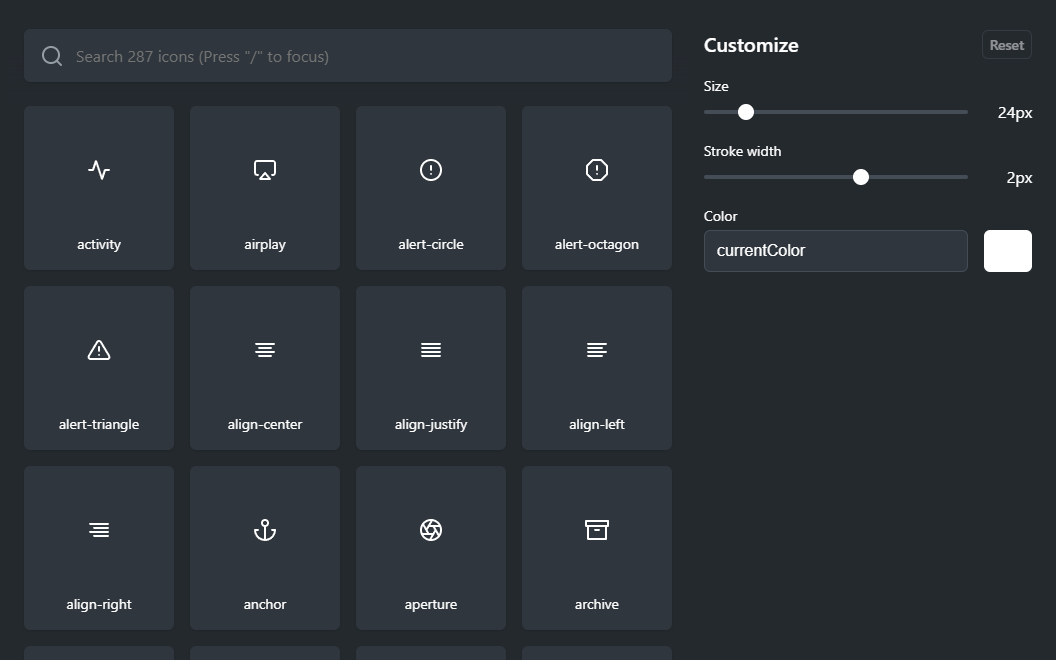This screenshot has width=1056, height=660.
Task: Focus the Search 287 icons field
Action: tap(360, 56)
